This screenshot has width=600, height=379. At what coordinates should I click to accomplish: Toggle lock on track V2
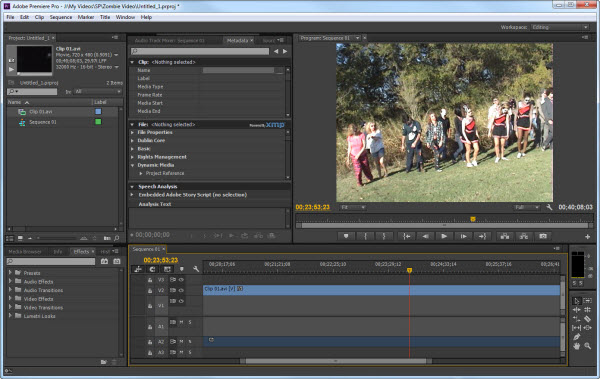tap(150, 291)
